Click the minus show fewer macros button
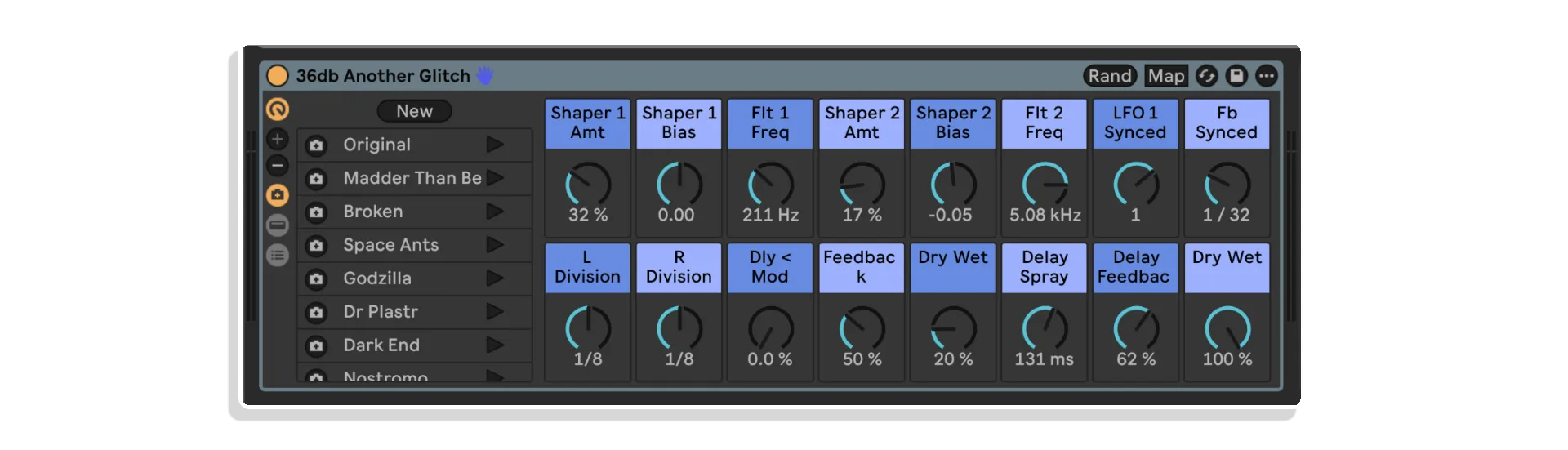This screenshot has height=450, width=1568. tap(278, 166)
